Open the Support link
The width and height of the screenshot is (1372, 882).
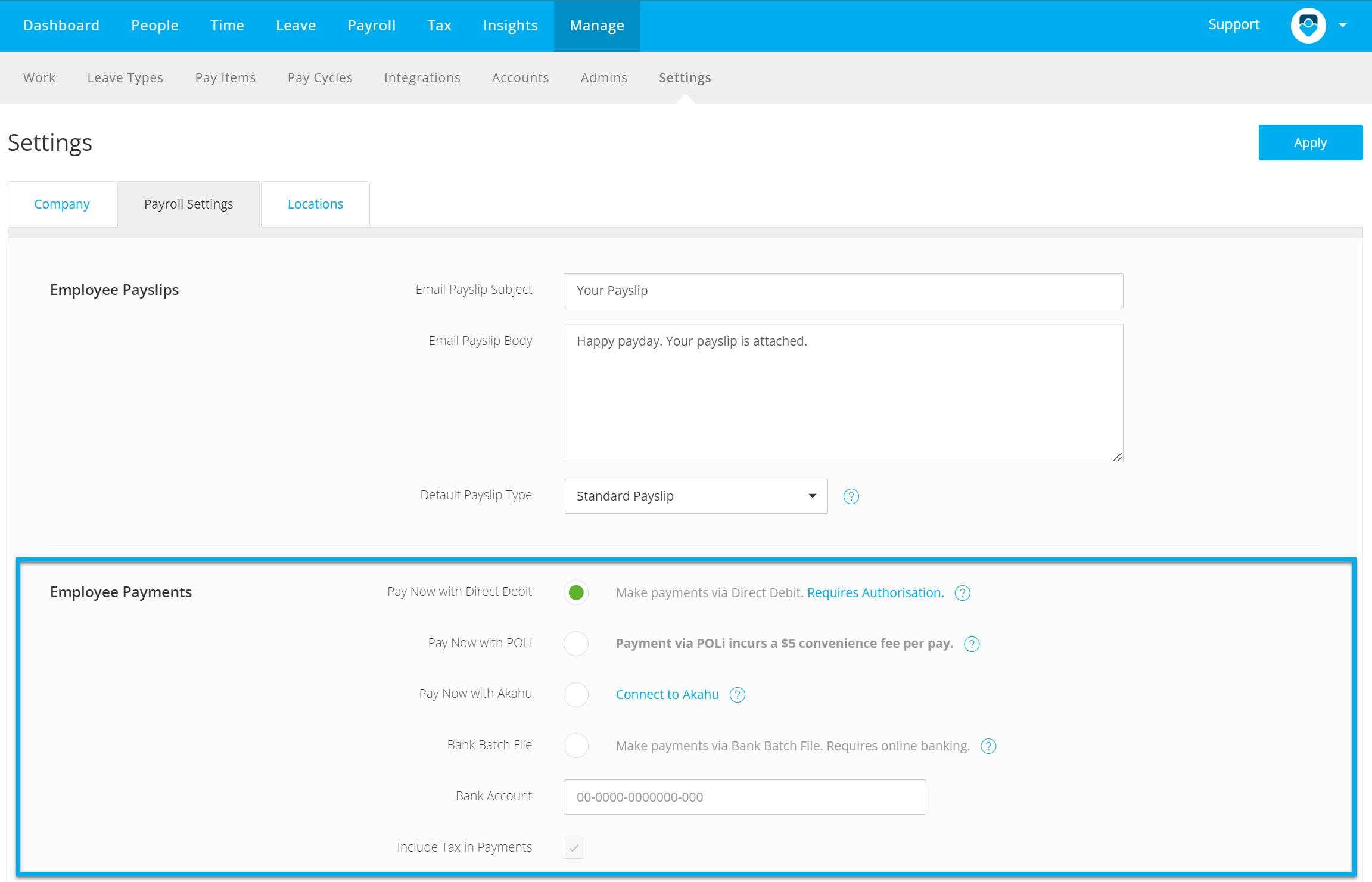1233,24
